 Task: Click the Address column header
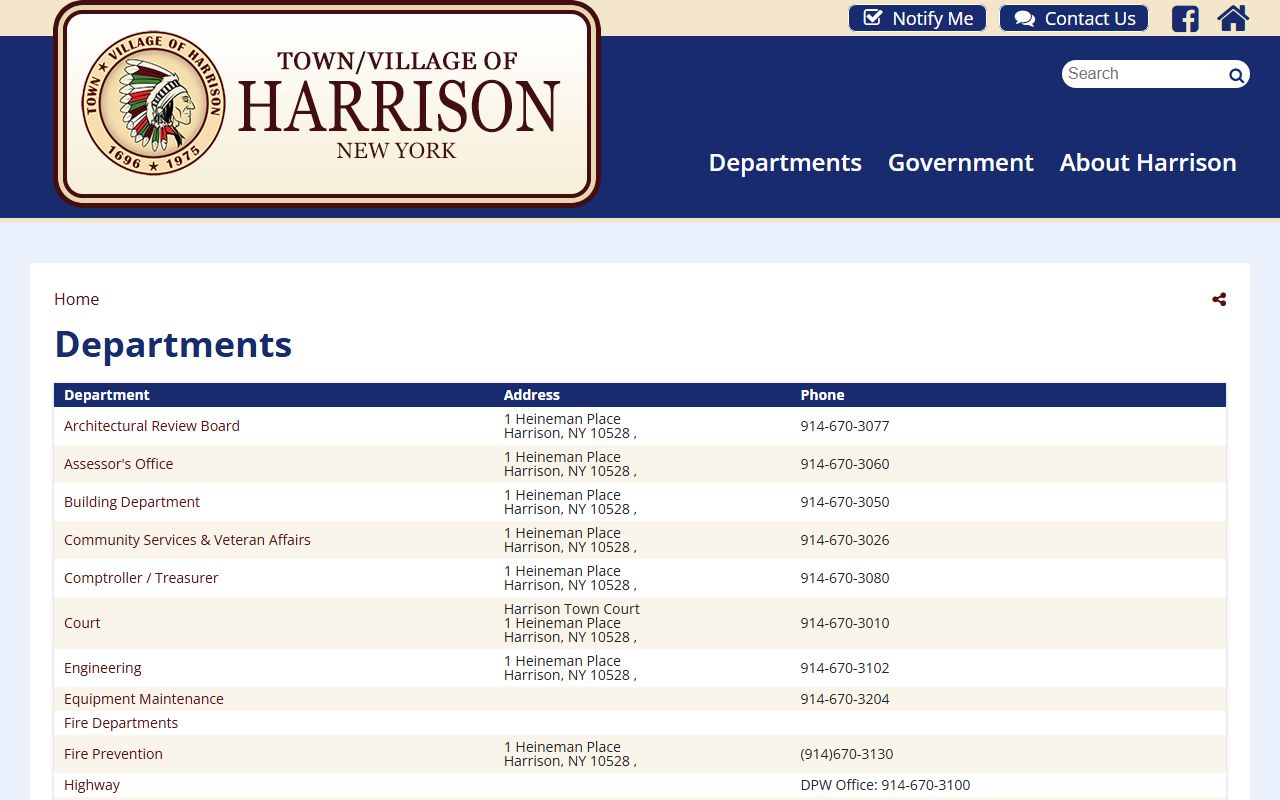coord(532,395)
